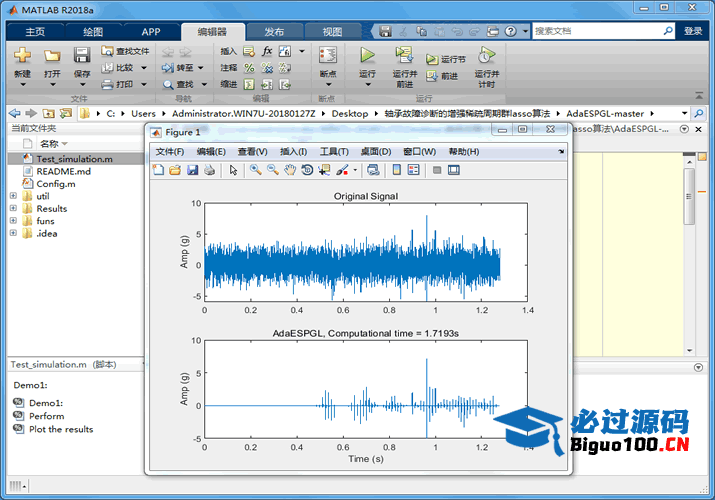The image size is (715, 500).
Task: Click Run and Time (运行并计时) icon
Action: 486,55
